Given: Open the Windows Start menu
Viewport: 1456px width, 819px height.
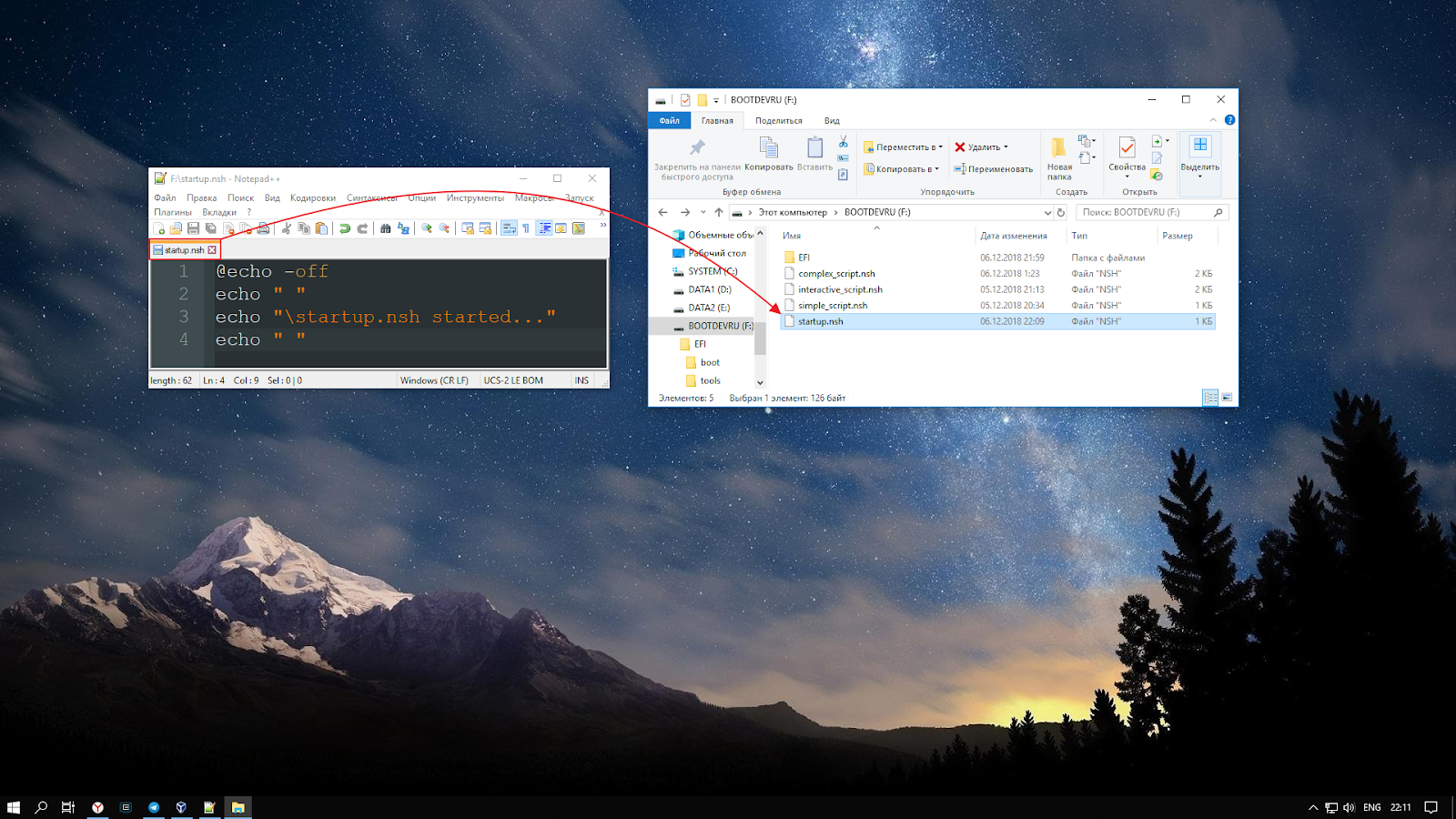Looking at the screenshot, I should pyautogui.click(x=14, y=807).
